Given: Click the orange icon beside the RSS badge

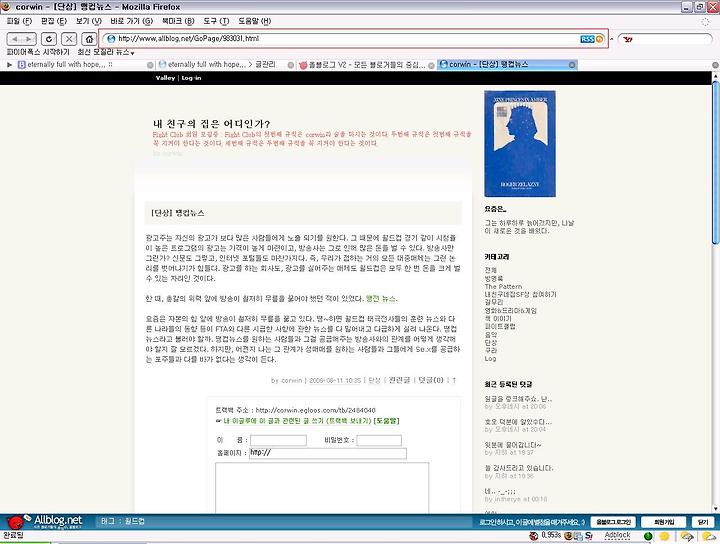Looking at the screenshot, I should (x=599, y=39).
